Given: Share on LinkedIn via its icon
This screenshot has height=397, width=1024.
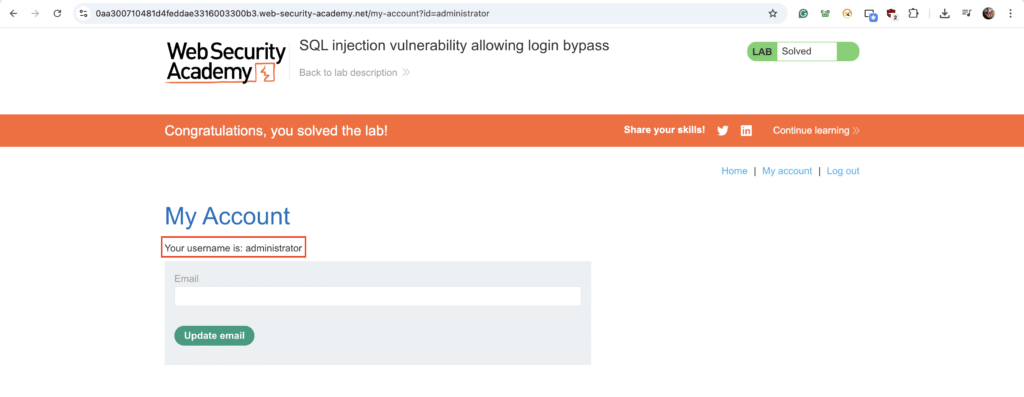Looking at the screenshot, I should click(746, 131).
